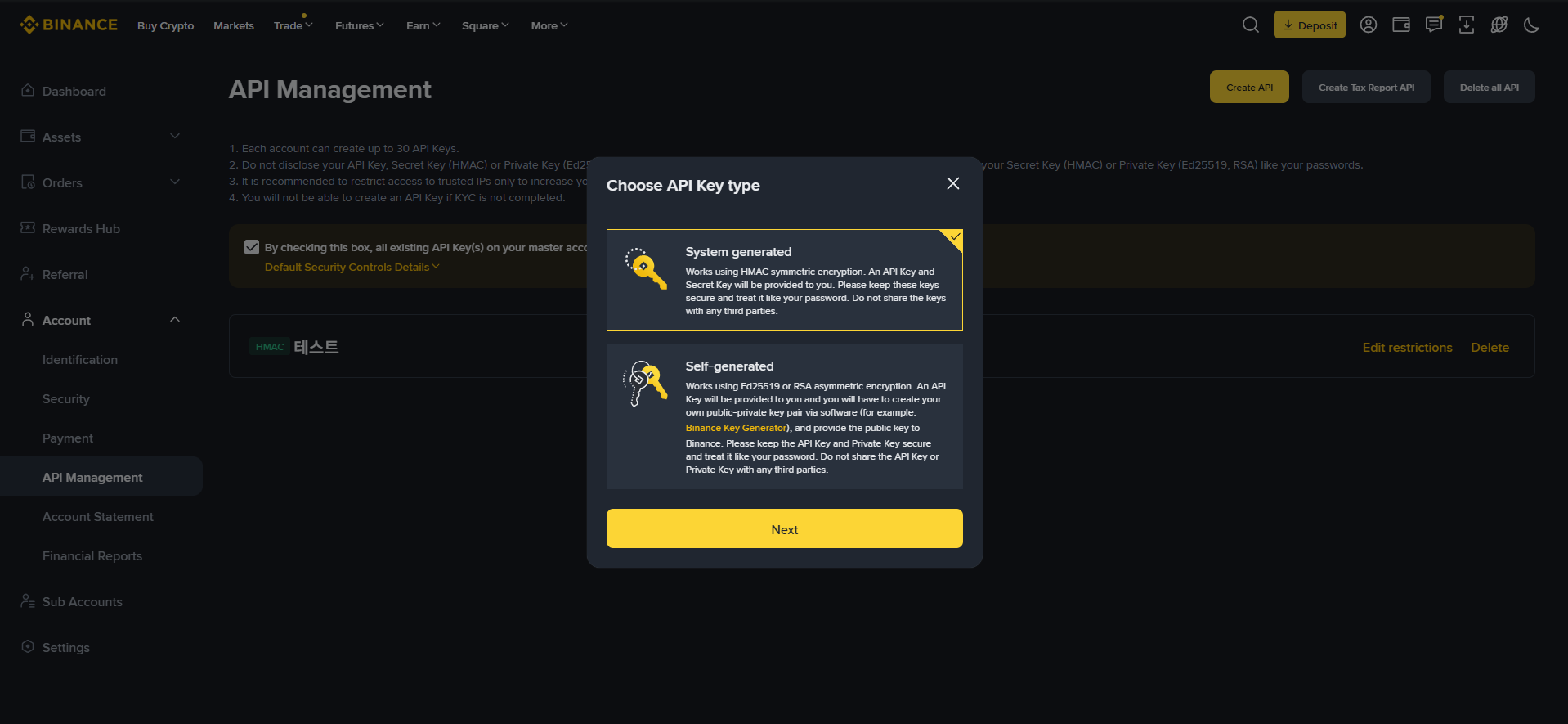Open the Futures dropdown menu
This screenshot has height=724, width=1568.
coord(360,25)
